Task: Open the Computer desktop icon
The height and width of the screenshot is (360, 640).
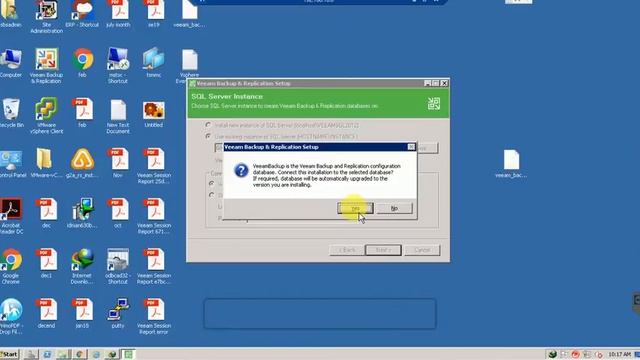Action: coord(11,63)
